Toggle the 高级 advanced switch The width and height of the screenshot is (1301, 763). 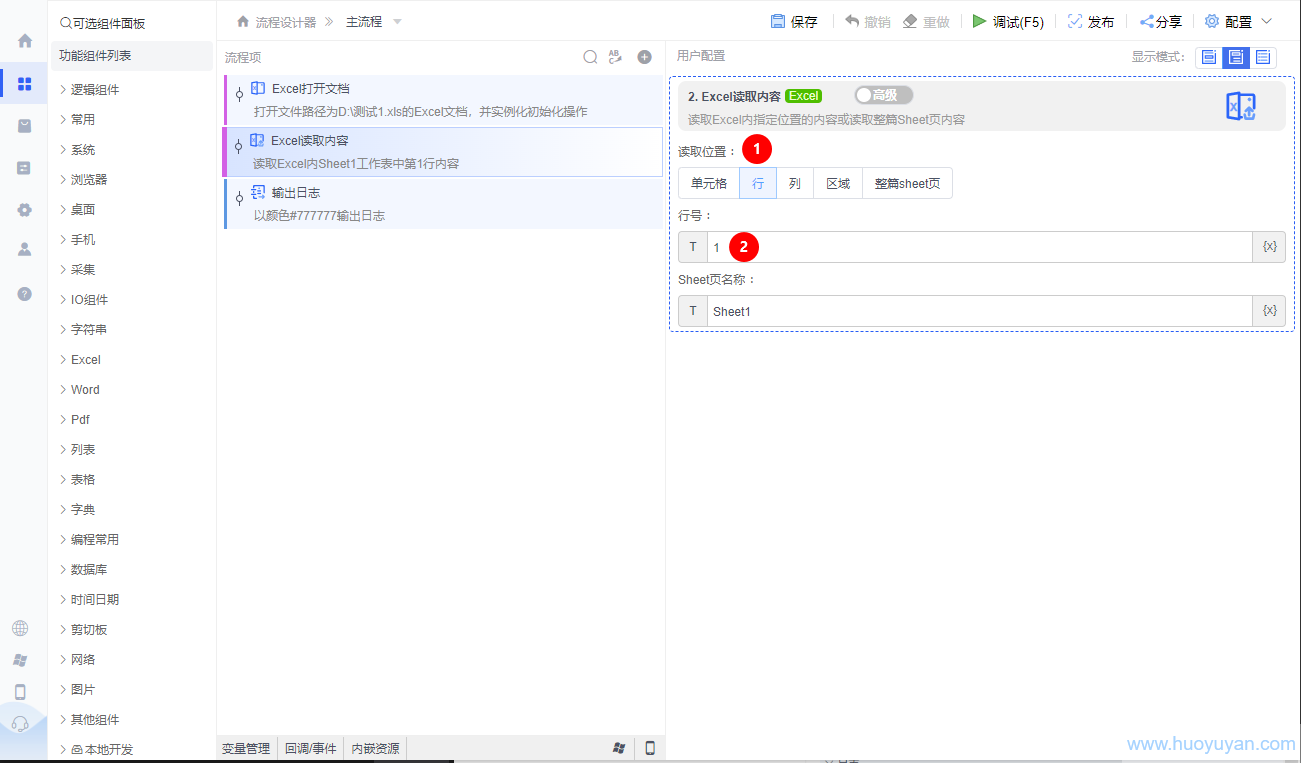[881, 95]
